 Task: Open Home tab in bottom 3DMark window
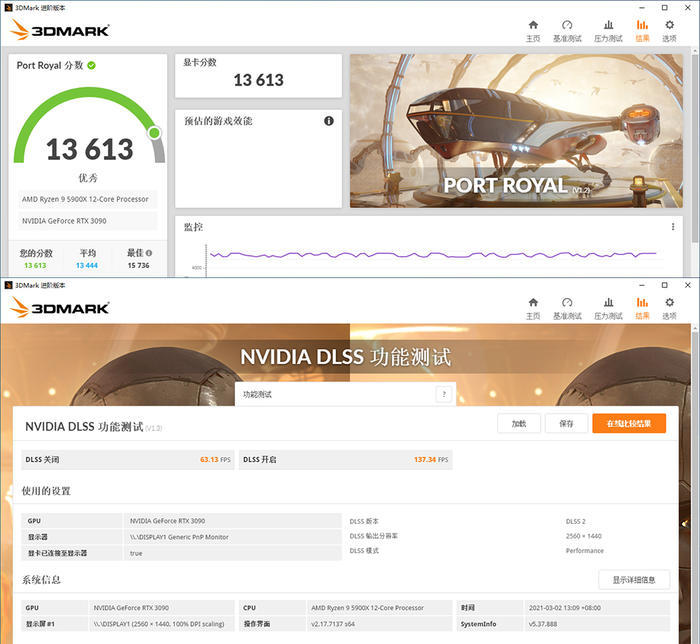point(533,308)
